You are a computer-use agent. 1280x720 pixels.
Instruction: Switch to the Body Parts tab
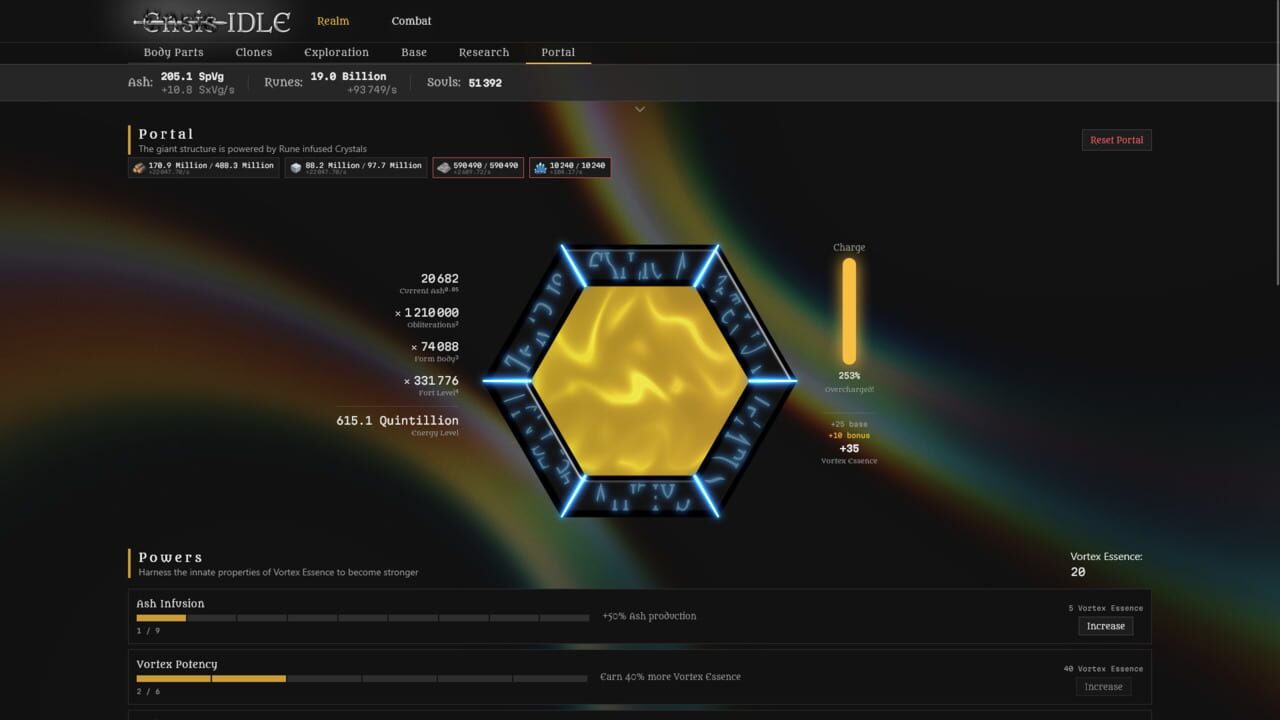173,53
